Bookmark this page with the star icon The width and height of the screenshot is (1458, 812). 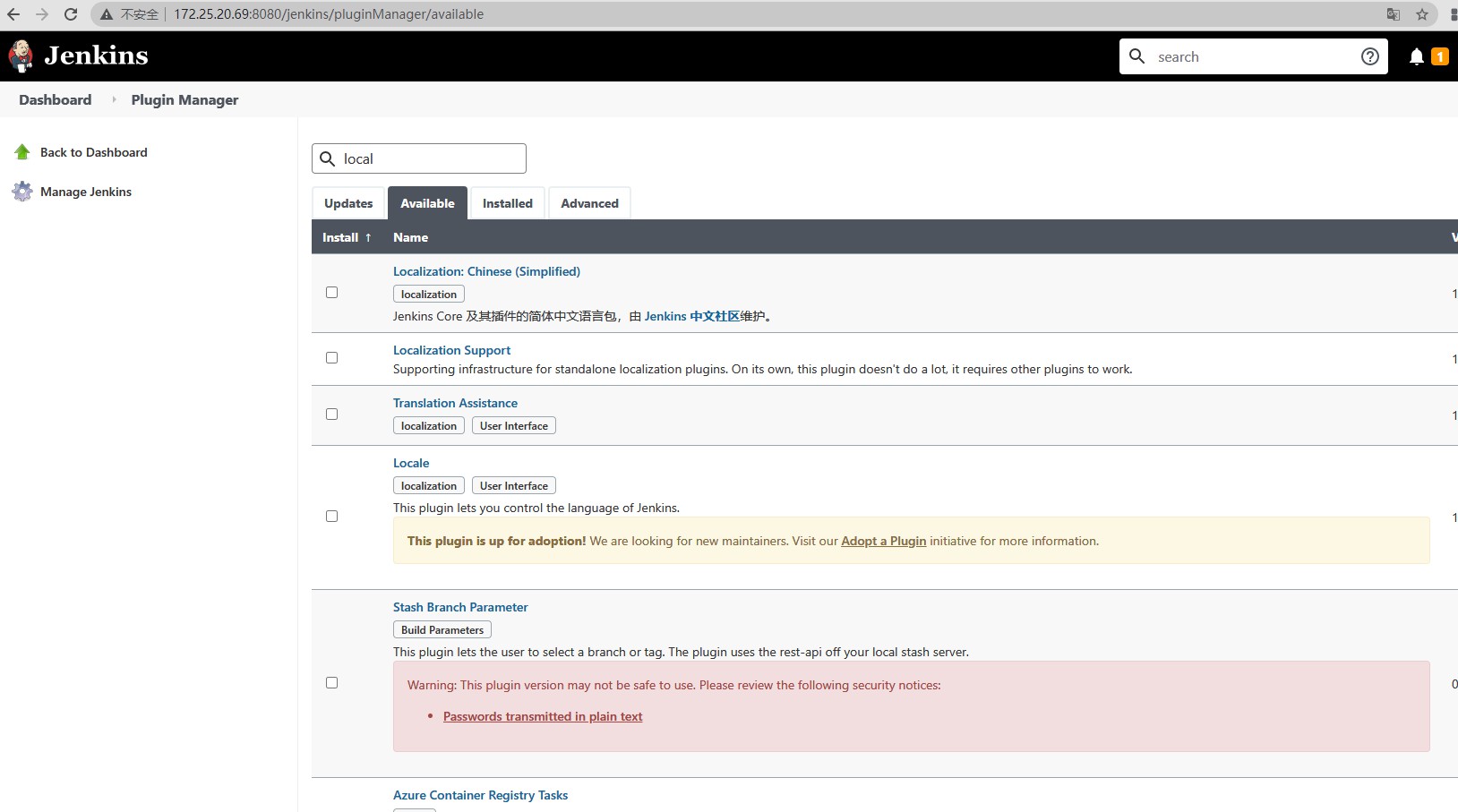[x=1422, y=14]
